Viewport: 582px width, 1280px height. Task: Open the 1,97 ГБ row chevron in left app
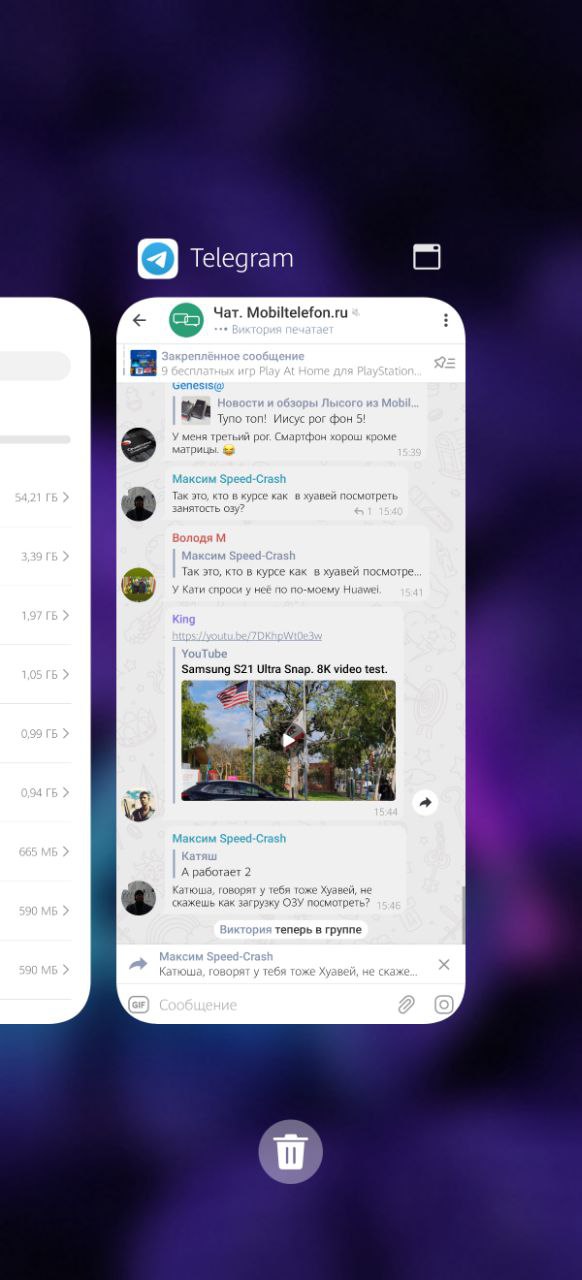65,615
